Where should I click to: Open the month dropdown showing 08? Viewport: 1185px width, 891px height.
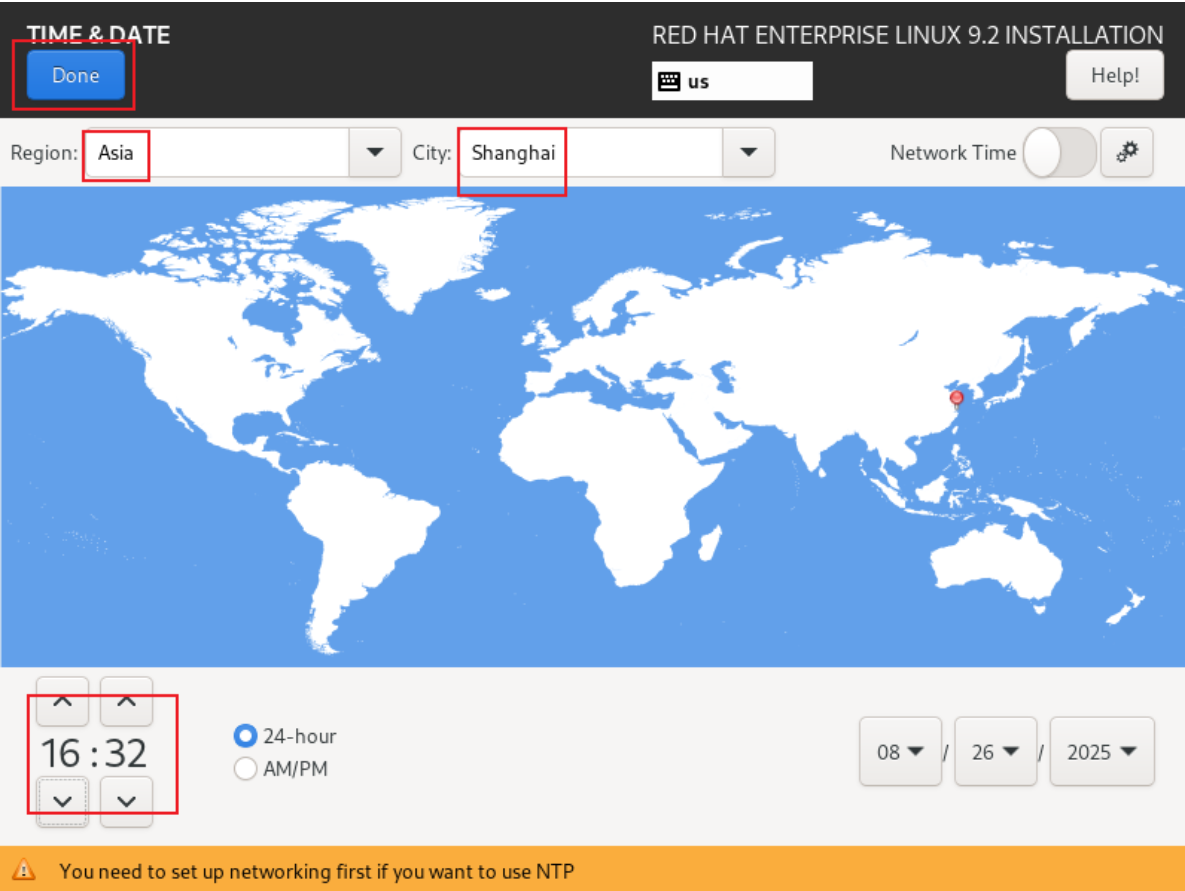[900, 751]
